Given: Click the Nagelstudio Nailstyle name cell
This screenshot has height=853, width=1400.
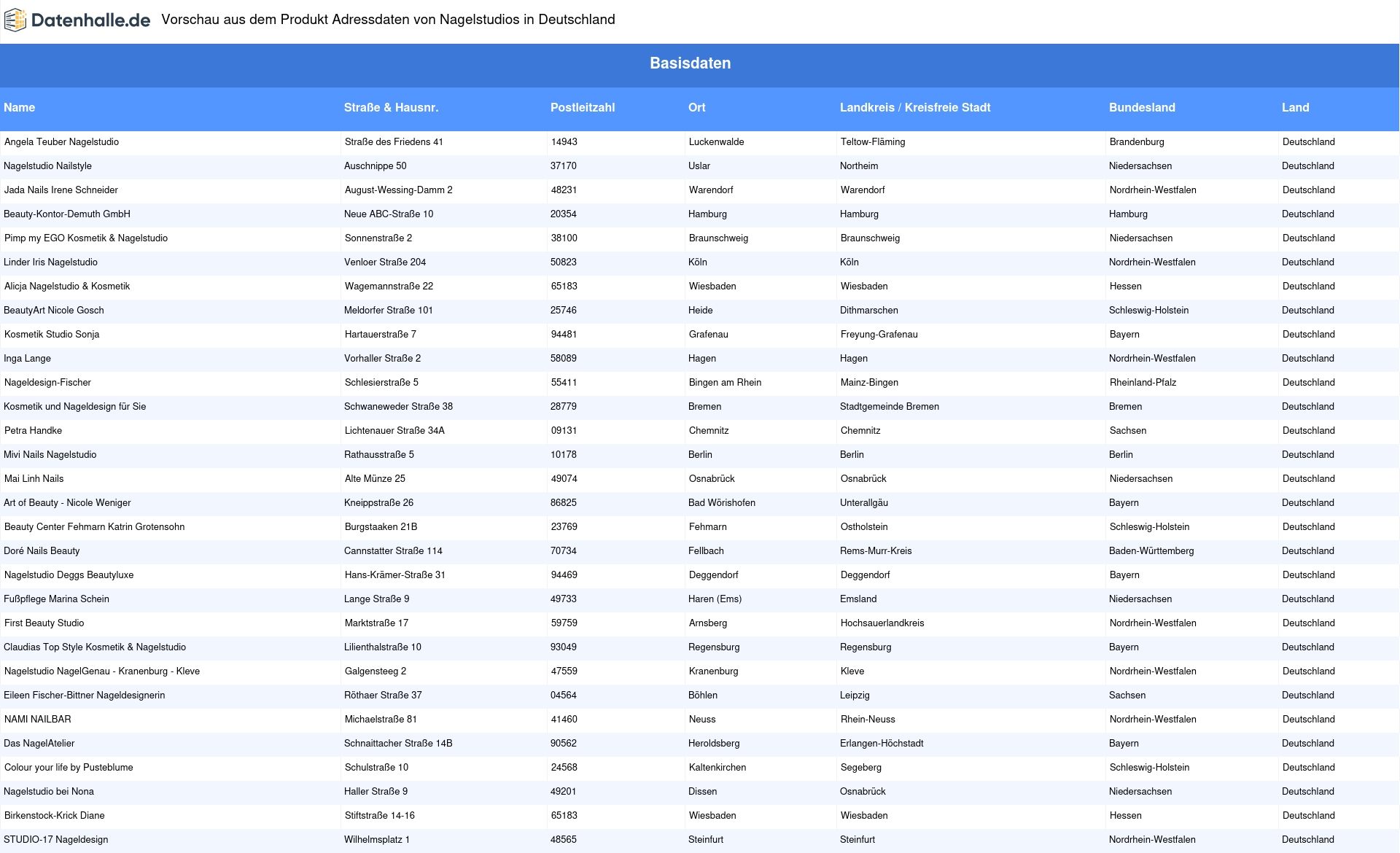Looking at the screenshot, I should 47,166.
